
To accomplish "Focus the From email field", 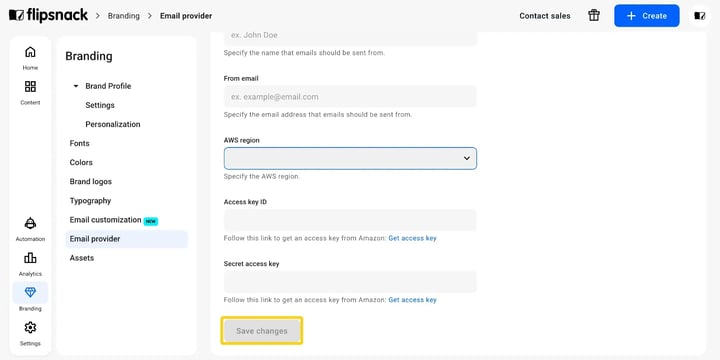I will tap(350, 96).
